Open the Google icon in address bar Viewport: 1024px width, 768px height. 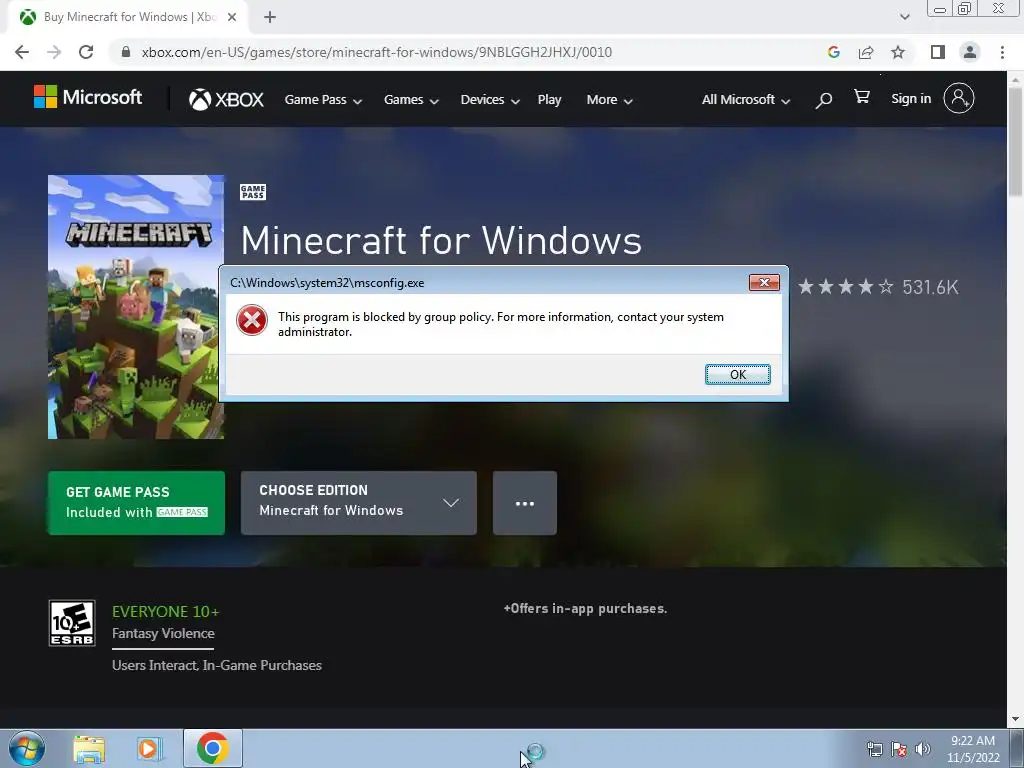coord(833,52)
